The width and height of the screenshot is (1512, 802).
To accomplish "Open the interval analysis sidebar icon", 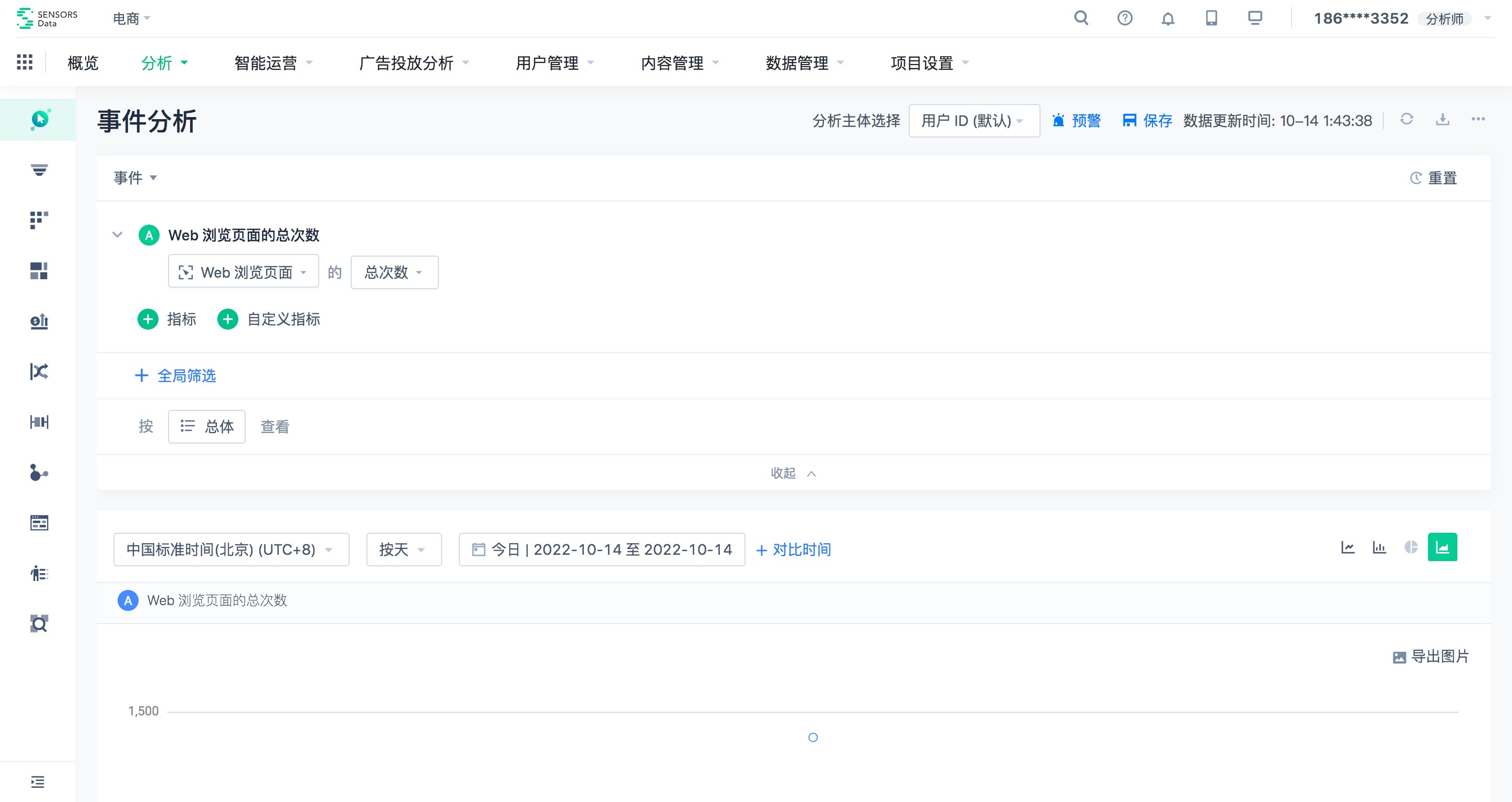I will pyautogui.click(x=39, y=422).
